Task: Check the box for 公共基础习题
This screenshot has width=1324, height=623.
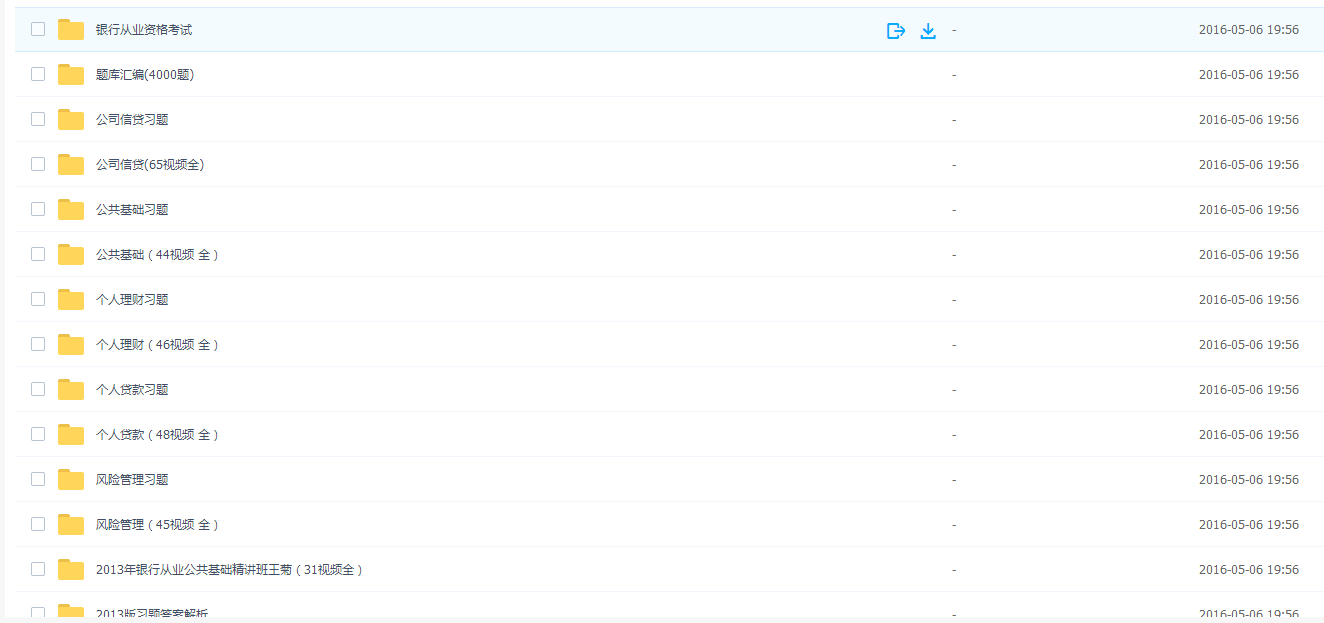Action: [38, 209]
